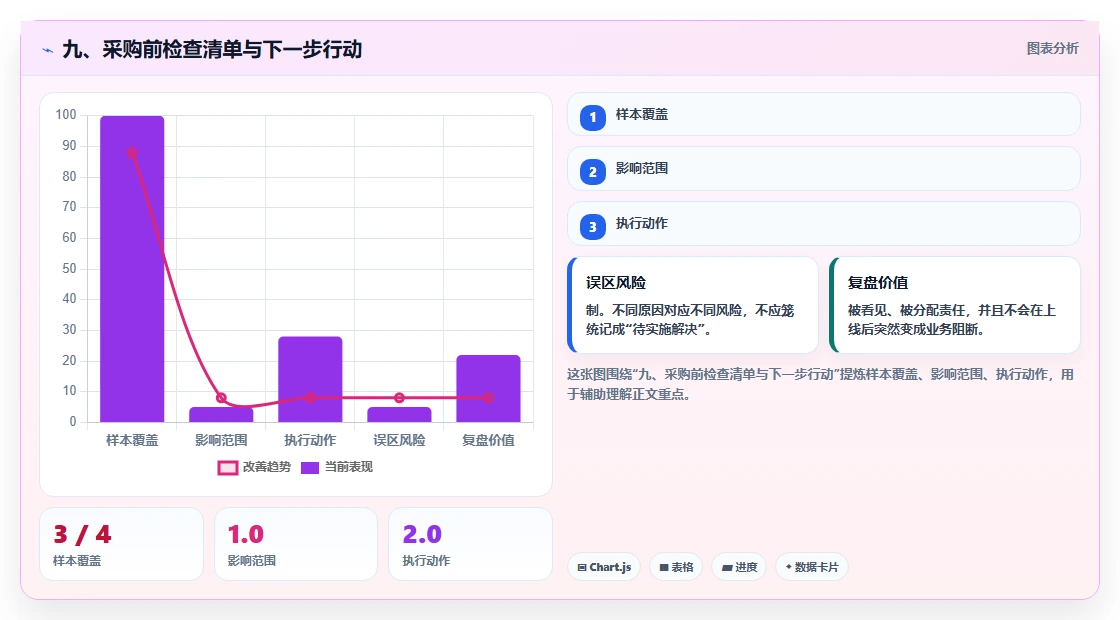
Task: Click the 2.0 执行动作 stat card
Action: (471, 544)
